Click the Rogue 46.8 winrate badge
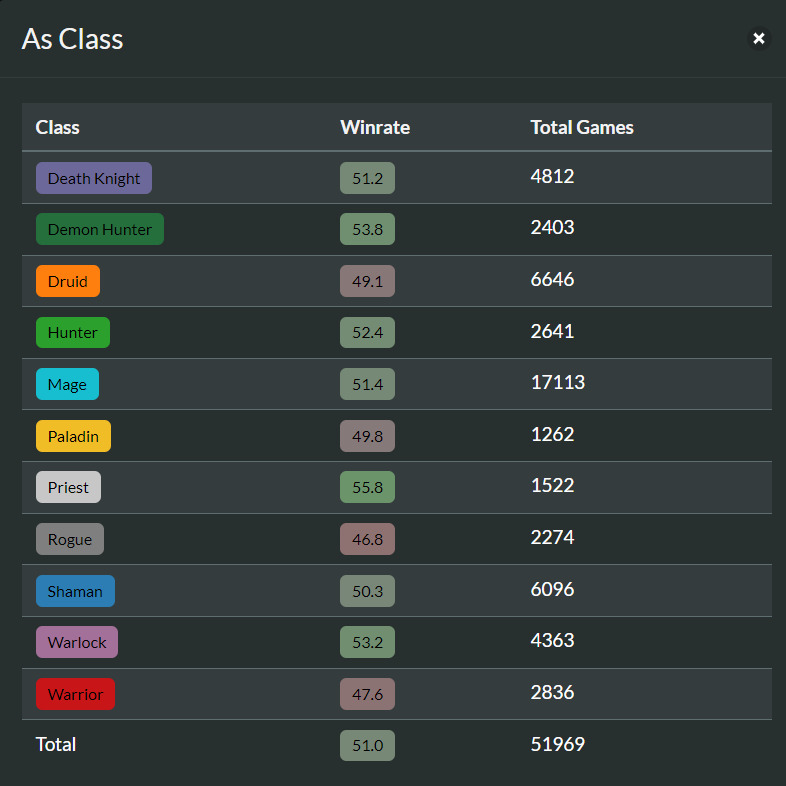Image resolution: width=786 pixels, height=786 pixels. [x=367, y=539]
